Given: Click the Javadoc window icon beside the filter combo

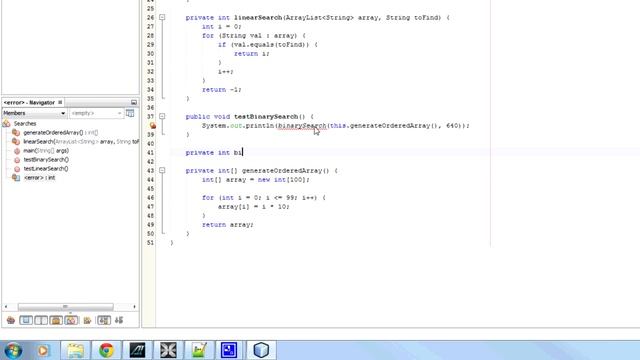Looking at the screenshot, I should 130,113.
